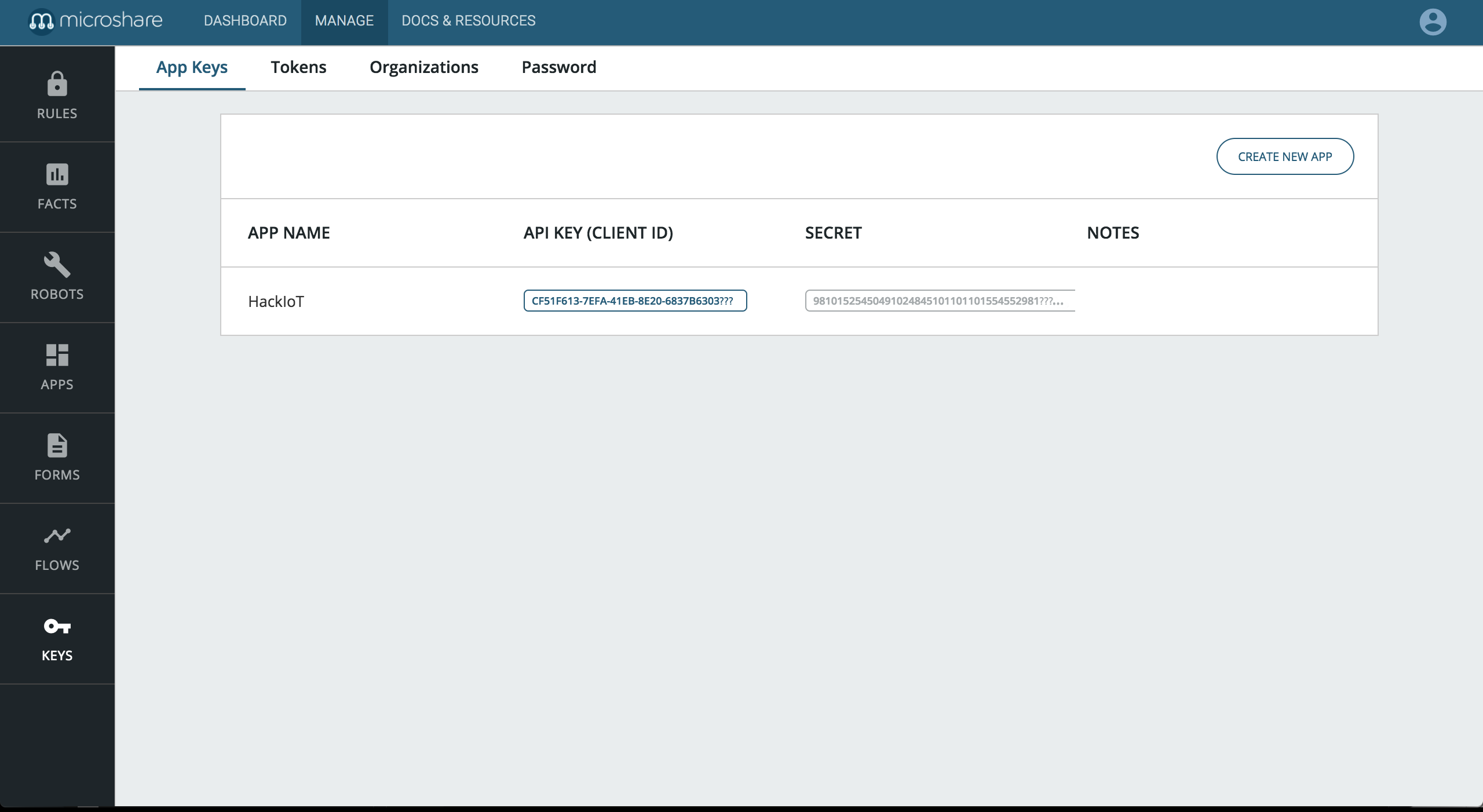This screenshot has width=1483, height=812.
Task: Open the Apps grid icon
Action: pos(57,355)
